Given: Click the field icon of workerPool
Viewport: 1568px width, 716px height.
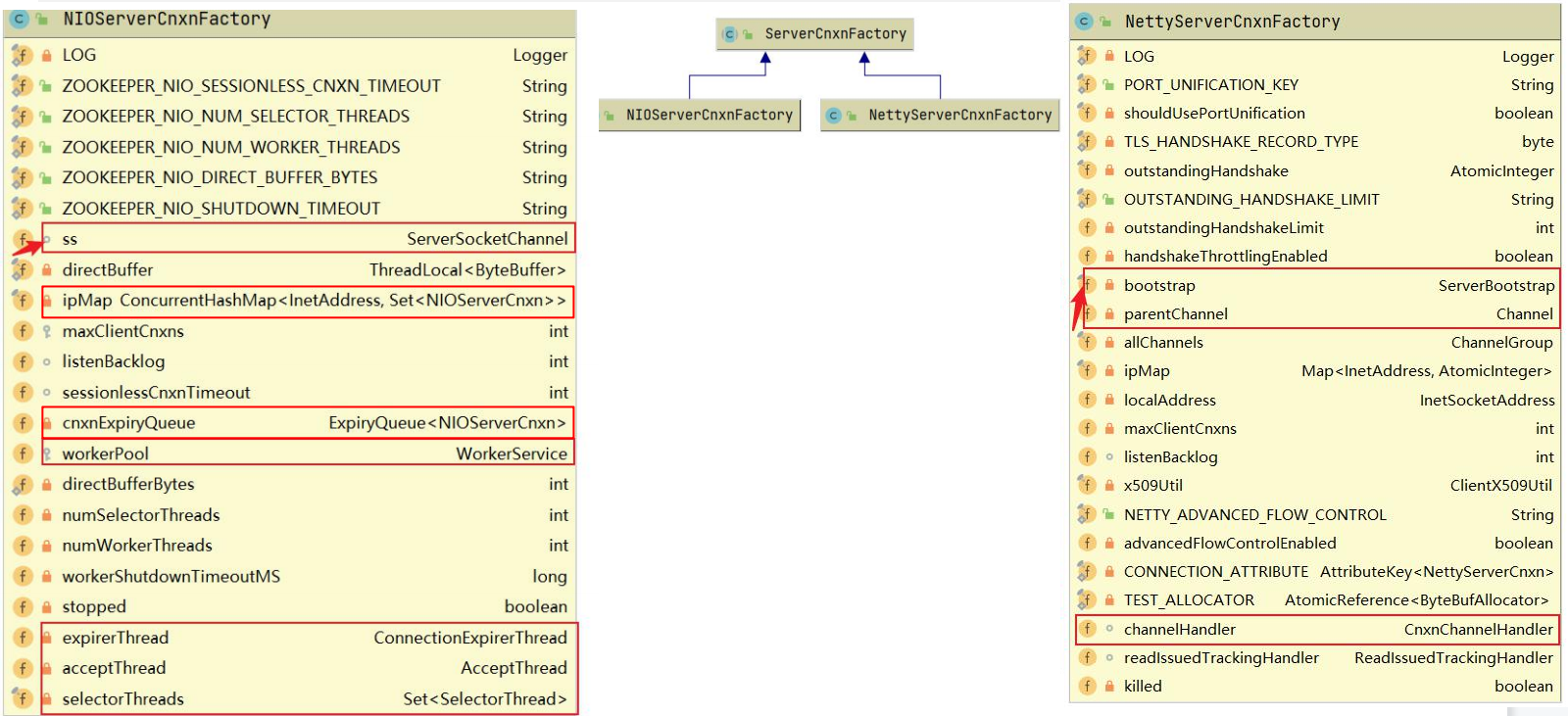Looking at the screenshot, I should pos(22,453).
